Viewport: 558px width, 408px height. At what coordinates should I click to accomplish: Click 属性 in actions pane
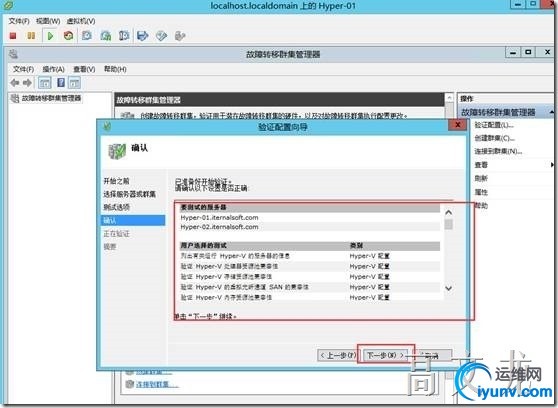(481, 192)
